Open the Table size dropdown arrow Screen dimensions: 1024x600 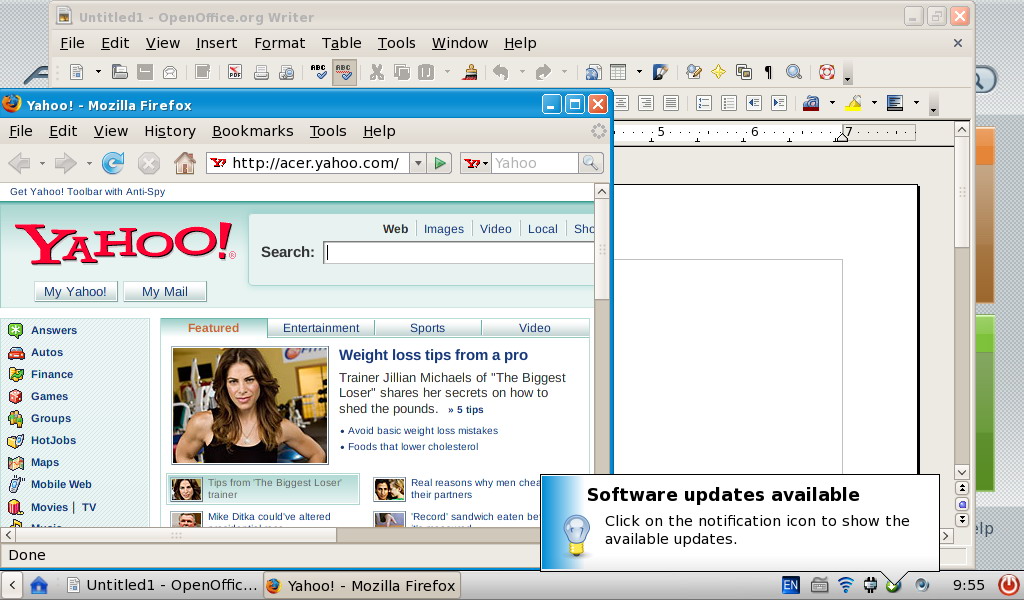639,72
